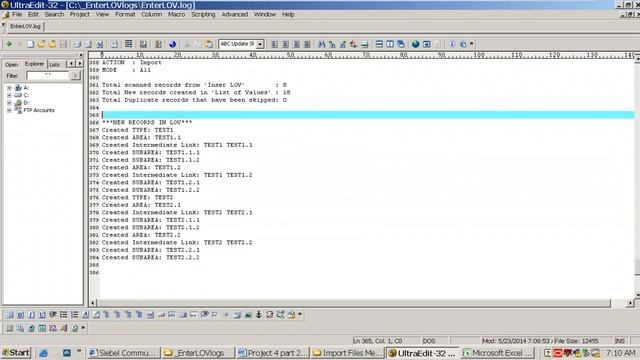Open the Column menu
The height and width of the screenshot is (360, 640).
click(x=151, y=14)
